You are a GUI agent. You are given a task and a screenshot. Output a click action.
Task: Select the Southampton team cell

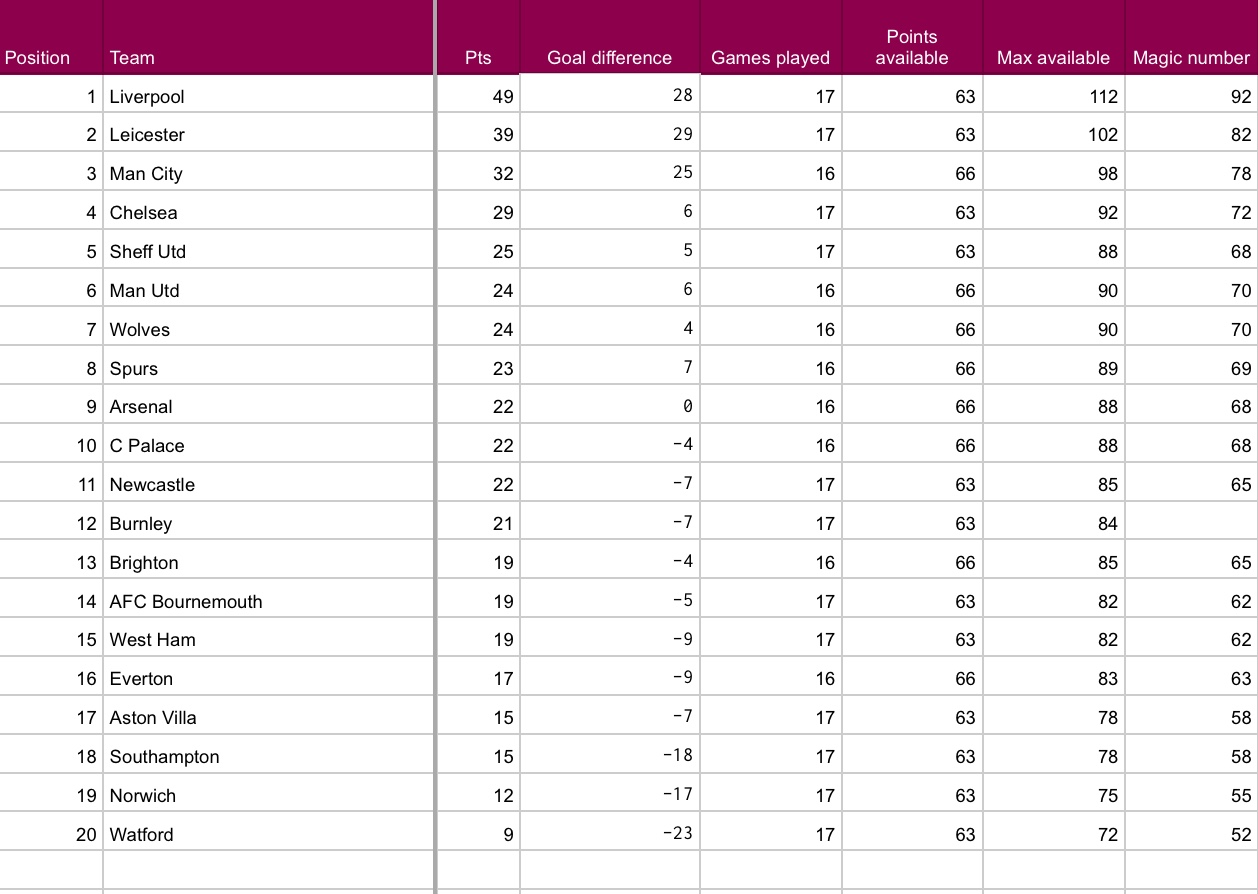pyautogui.click(x=164, y=756)
